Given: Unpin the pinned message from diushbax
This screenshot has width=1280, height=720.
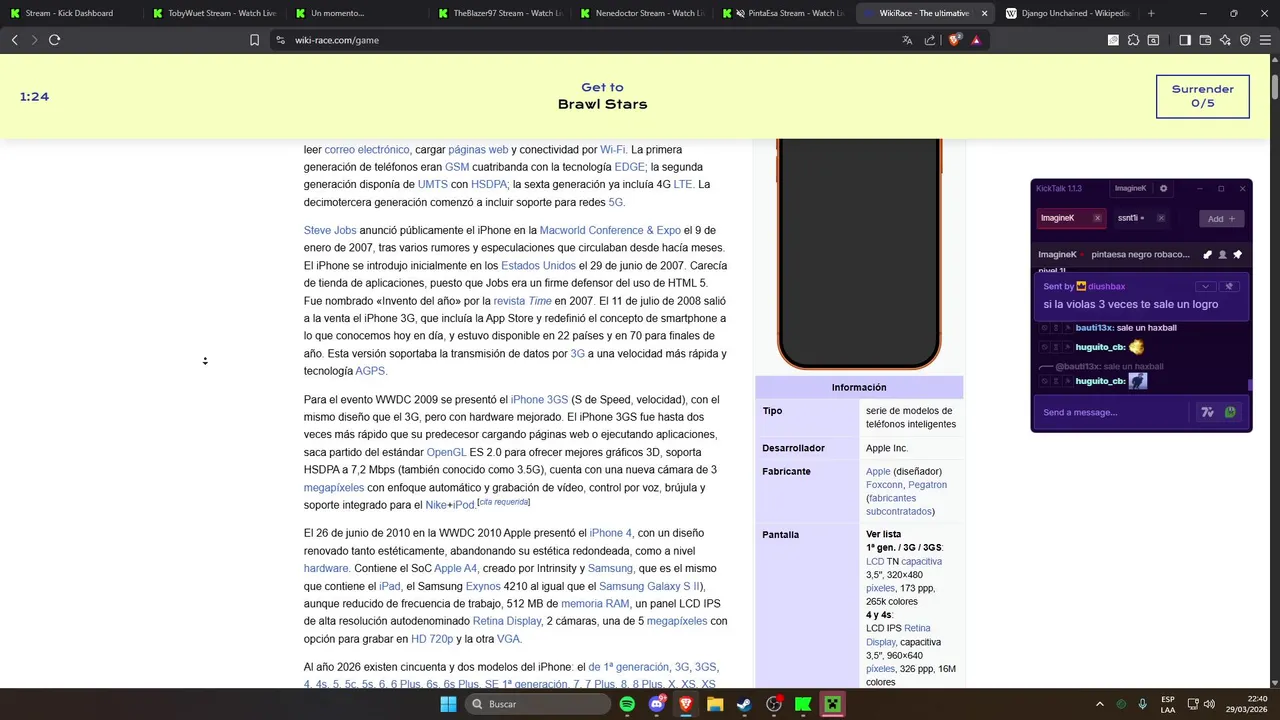Looking at the screenshot, I should [x=1230, y=286].
